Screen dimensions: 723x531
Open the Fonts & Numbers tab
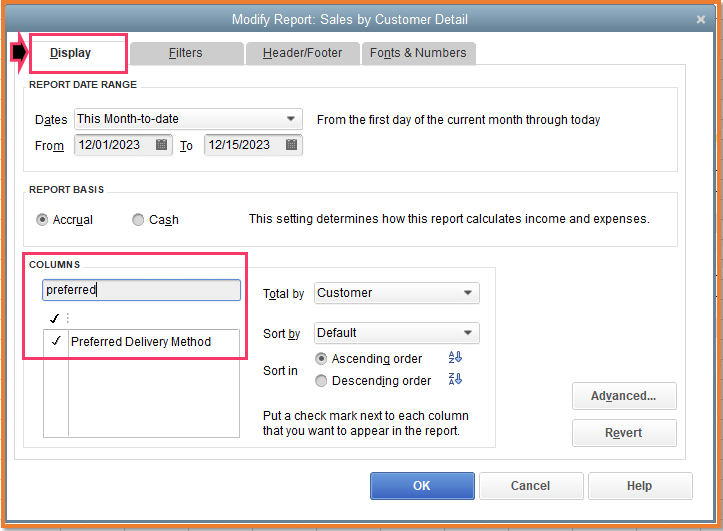point(419,53)
